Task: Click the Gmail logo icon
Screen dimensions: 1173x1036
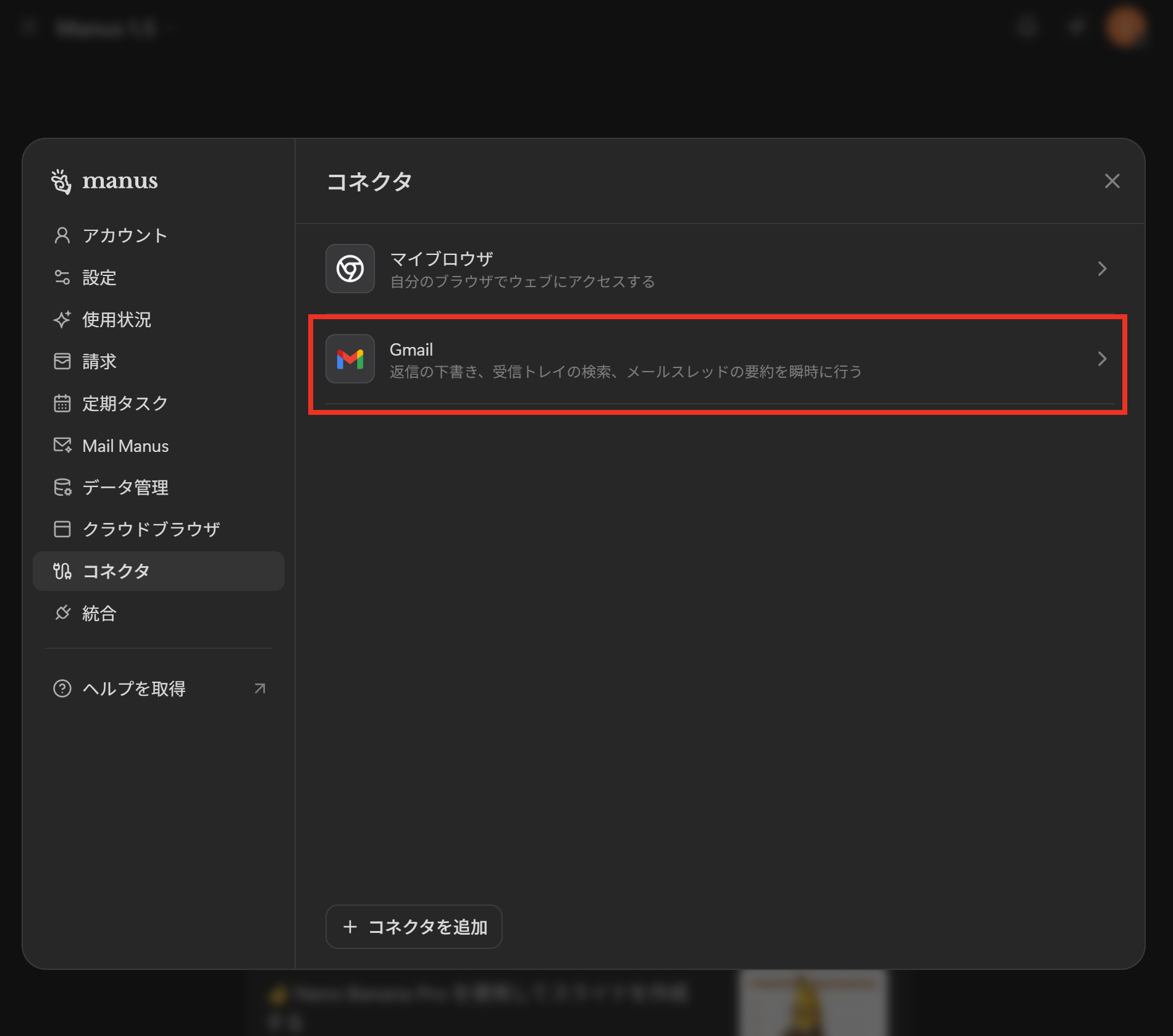Action: [350, 359]
